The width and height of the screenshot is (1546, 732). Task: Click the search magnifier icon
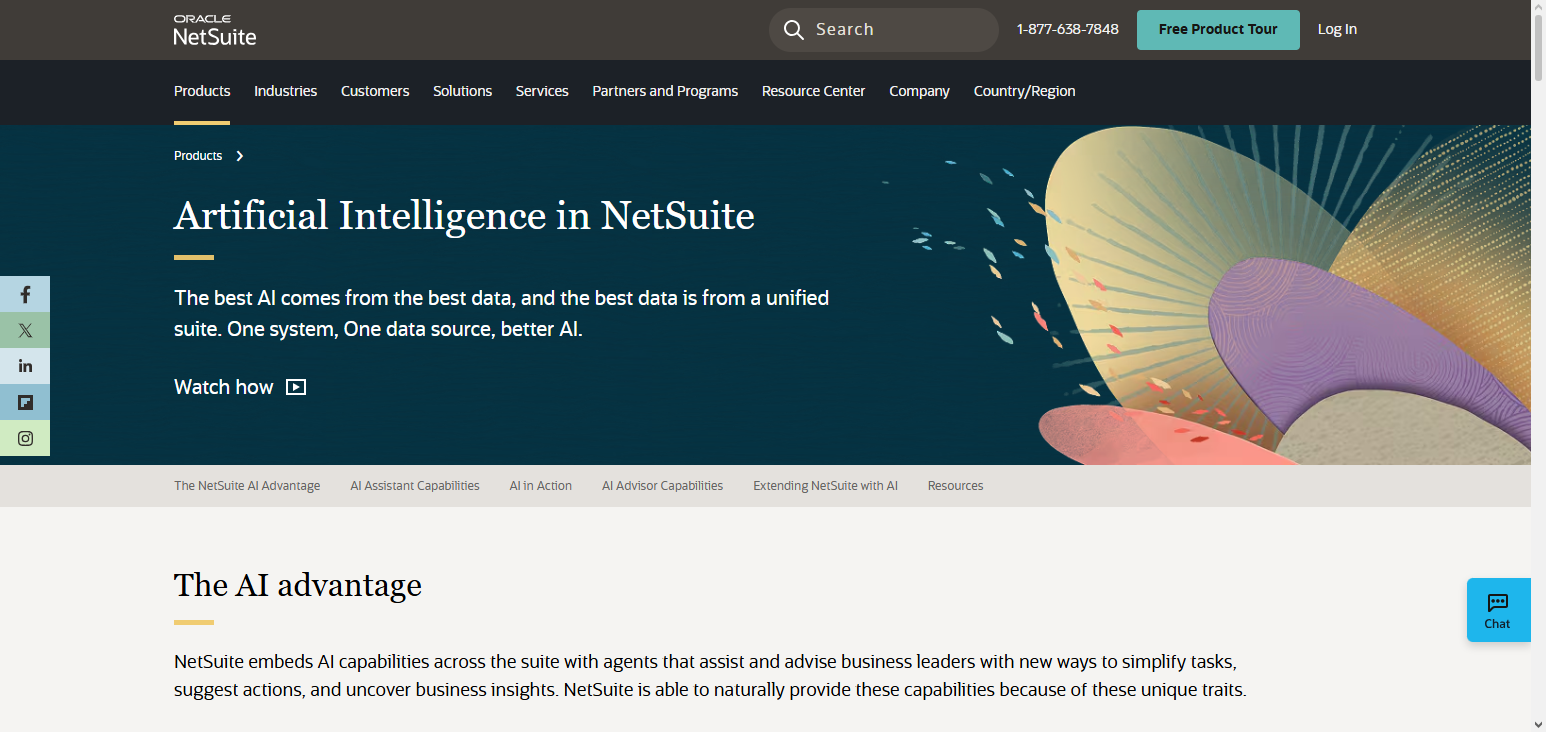point(793,29)
